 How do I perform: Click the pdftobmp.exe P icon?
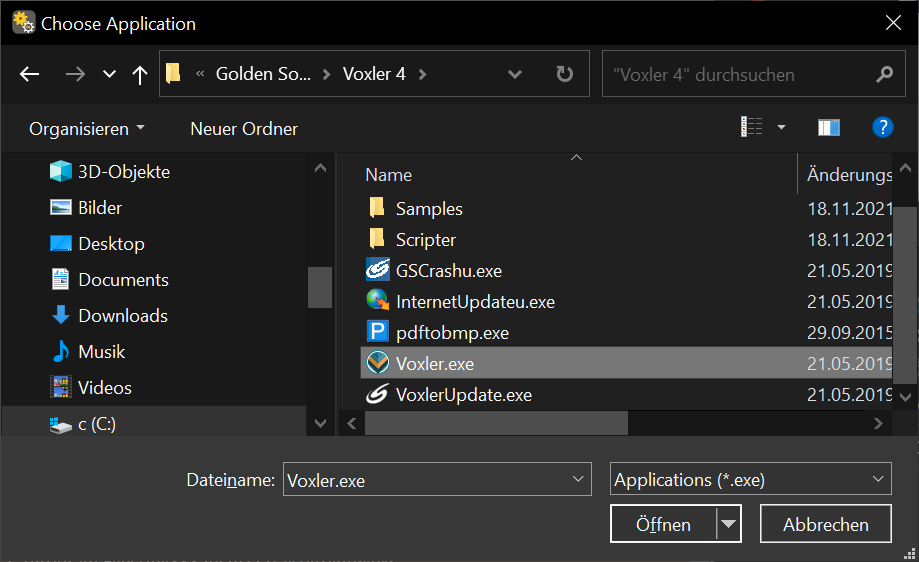[377, 331]
